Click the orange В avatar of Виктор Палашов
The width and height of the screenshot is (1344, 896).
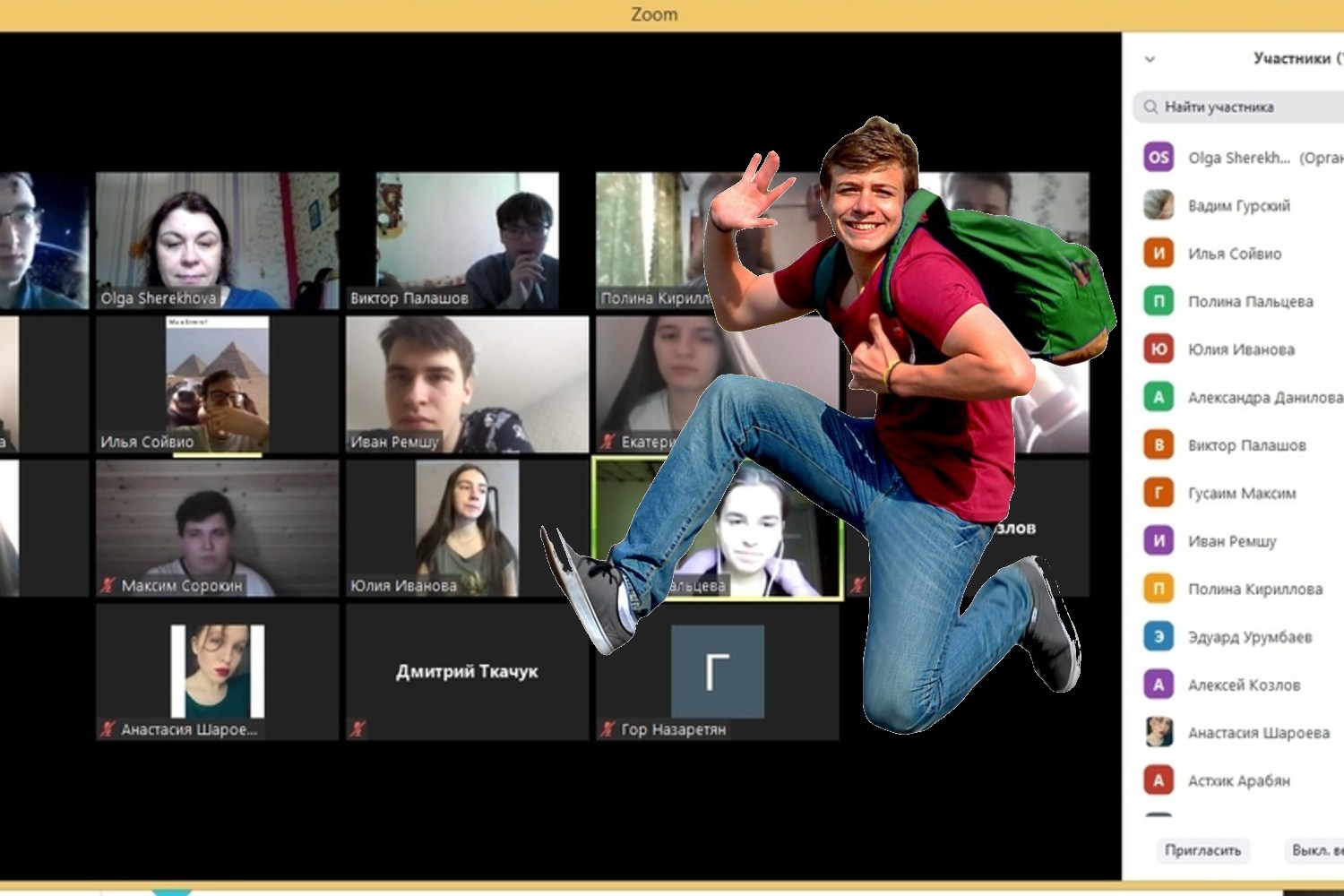[1159, 444]
